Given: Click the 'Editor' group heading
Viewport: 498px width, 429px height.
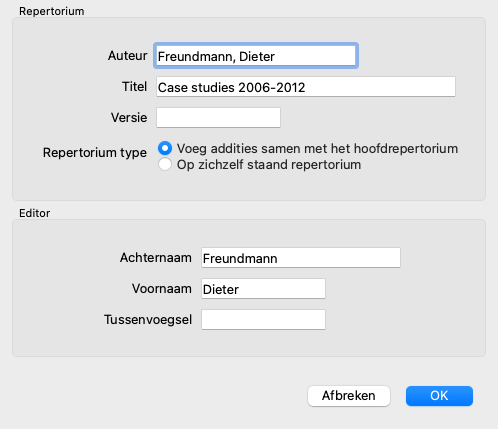Looking at the screenshot, I should click(35, 213).
